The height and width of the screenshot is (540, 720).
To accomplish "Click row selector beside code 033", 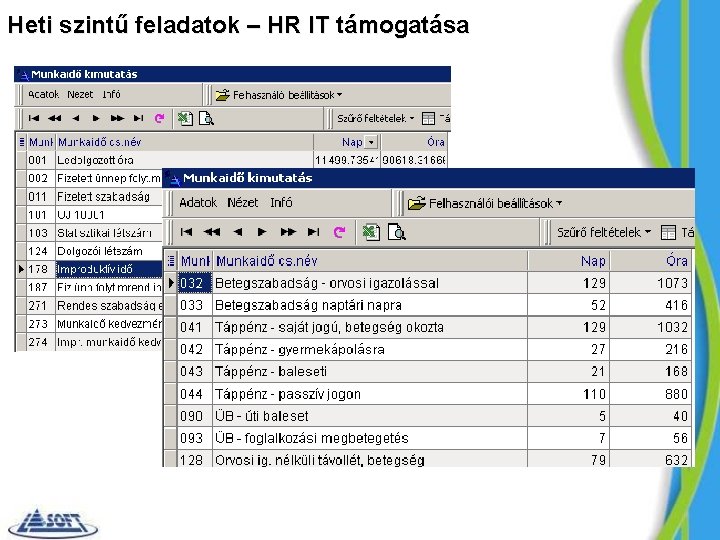I will coord(171,305).
